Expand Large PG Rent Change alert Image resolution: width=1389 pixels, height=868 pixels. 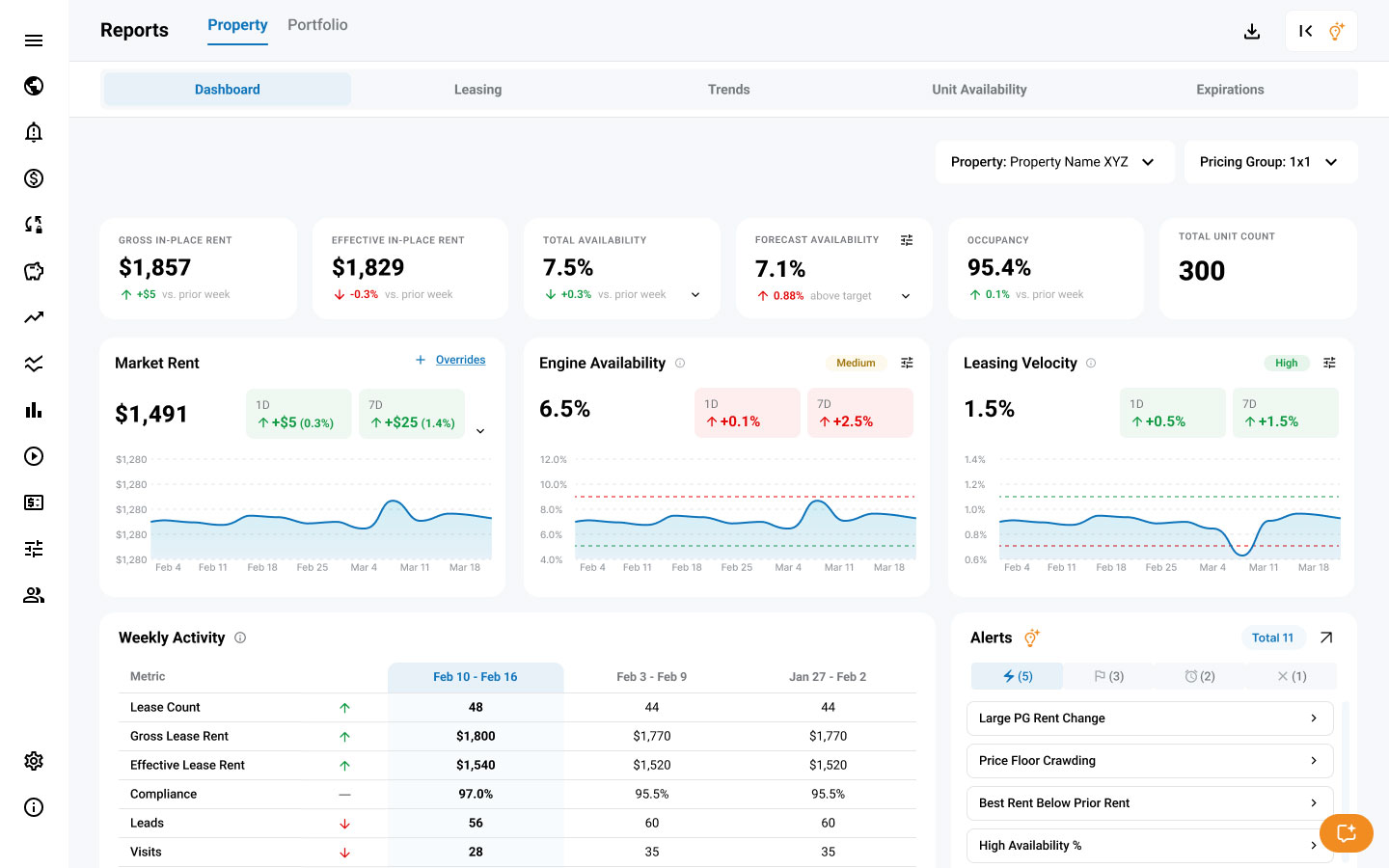click(x=1150, y=719)
